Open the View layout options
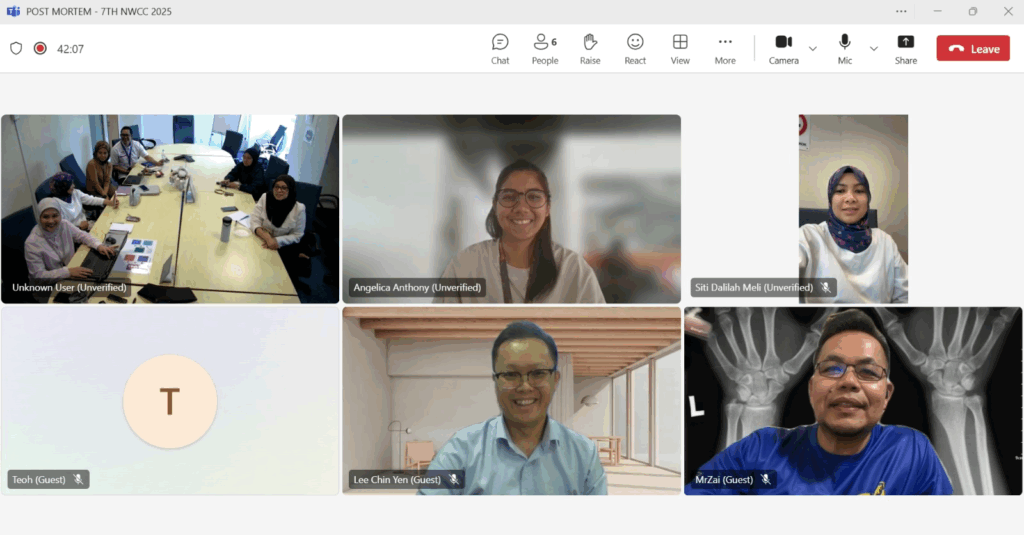This screenshot has height=535, width=1024. (680, 48)
